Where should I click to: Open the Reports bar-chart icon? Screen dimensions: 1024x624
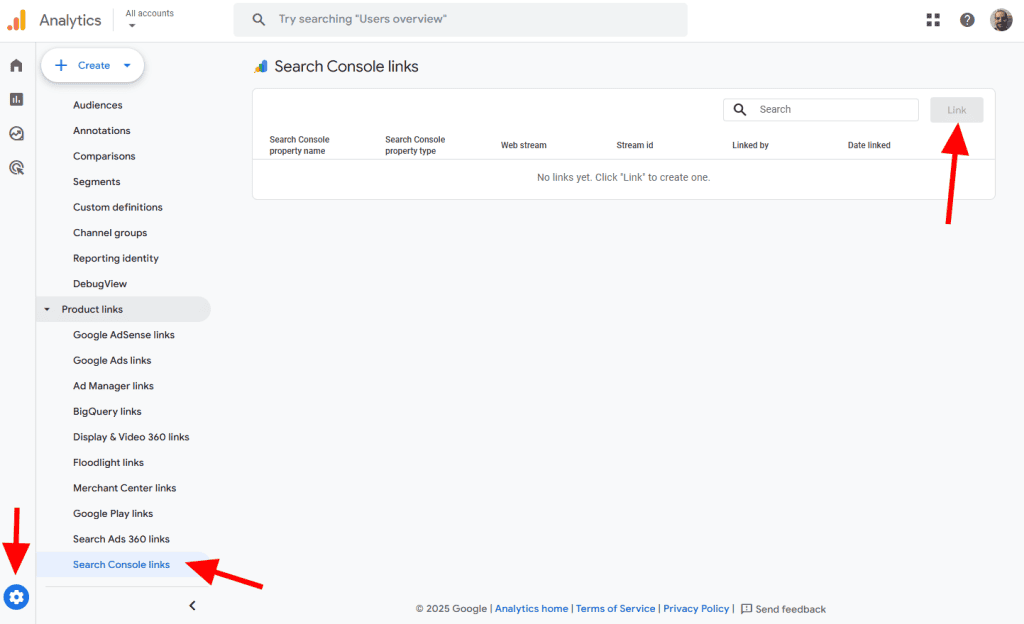[16, 99]
